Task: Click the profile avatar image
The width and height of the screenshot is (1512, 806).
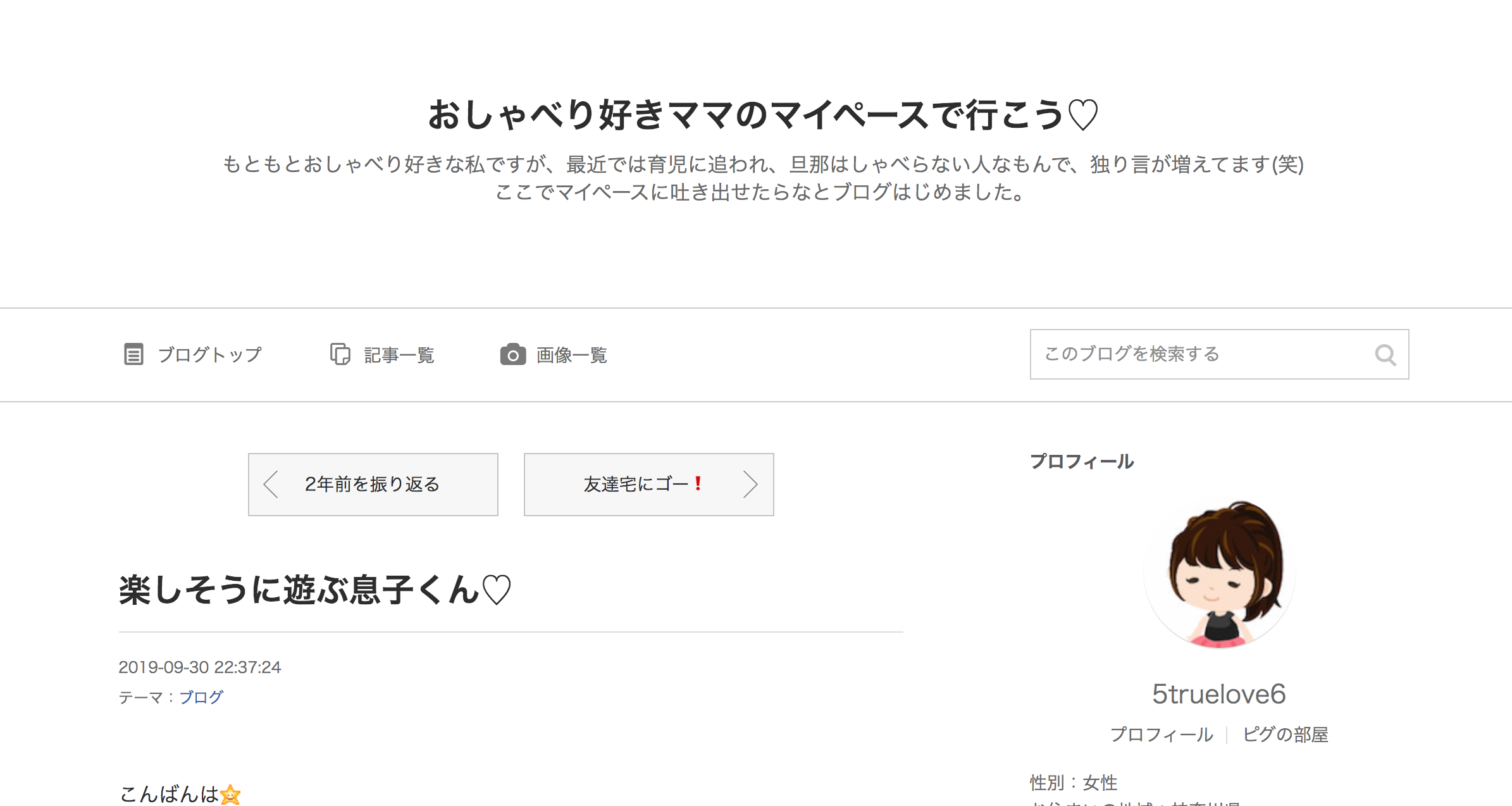Action: 1219,573
